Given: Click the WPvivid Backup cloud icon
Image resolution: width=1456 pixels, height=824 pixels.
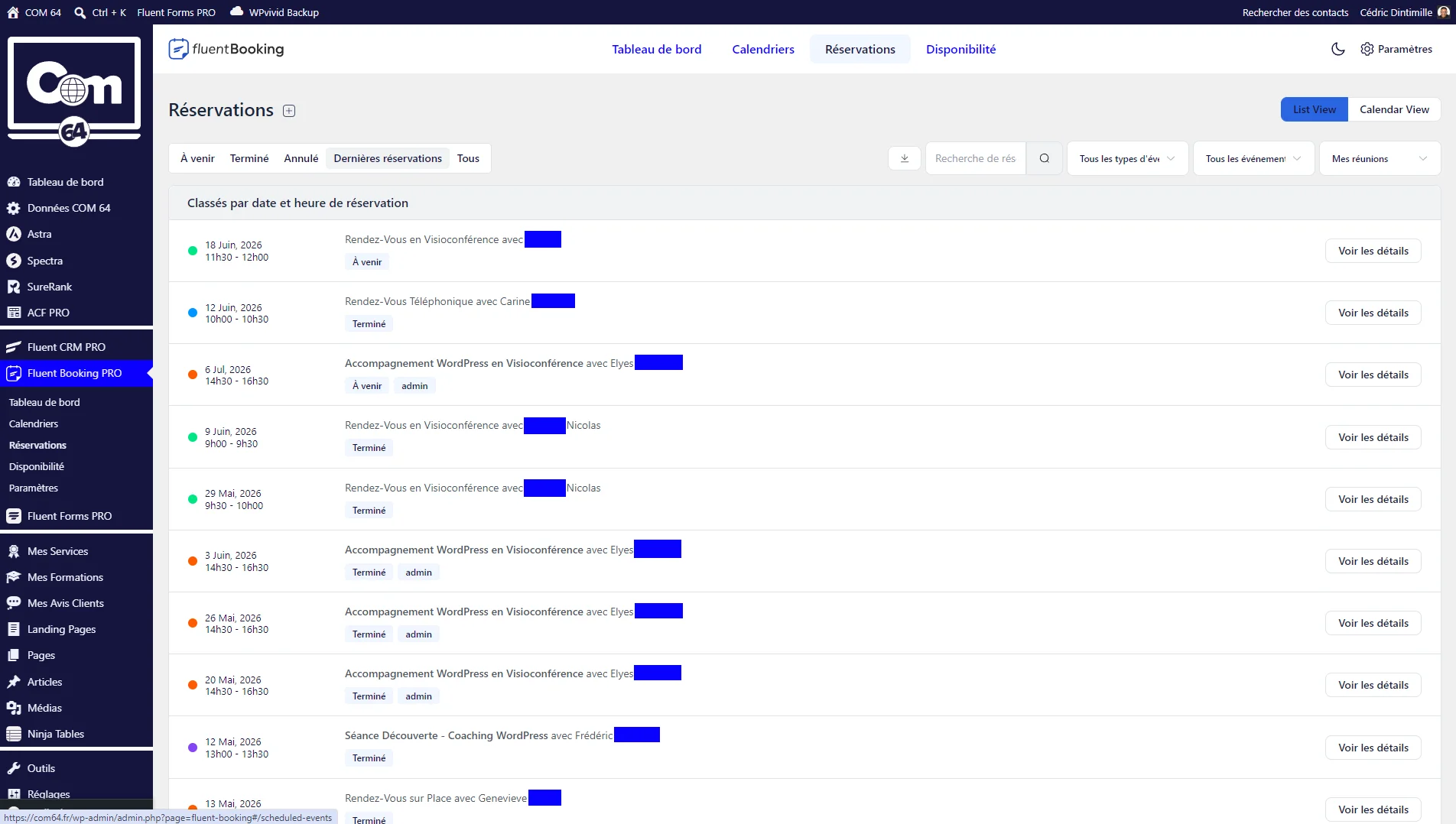Looking at the screenshot, I should tap(237, 11).
